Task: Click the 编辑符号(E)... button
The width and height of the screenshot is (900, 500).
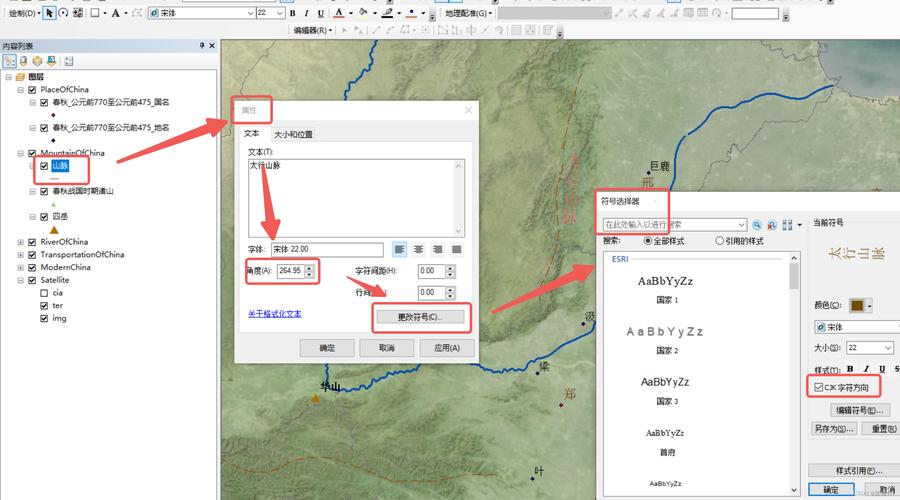Action: (859, 410)
